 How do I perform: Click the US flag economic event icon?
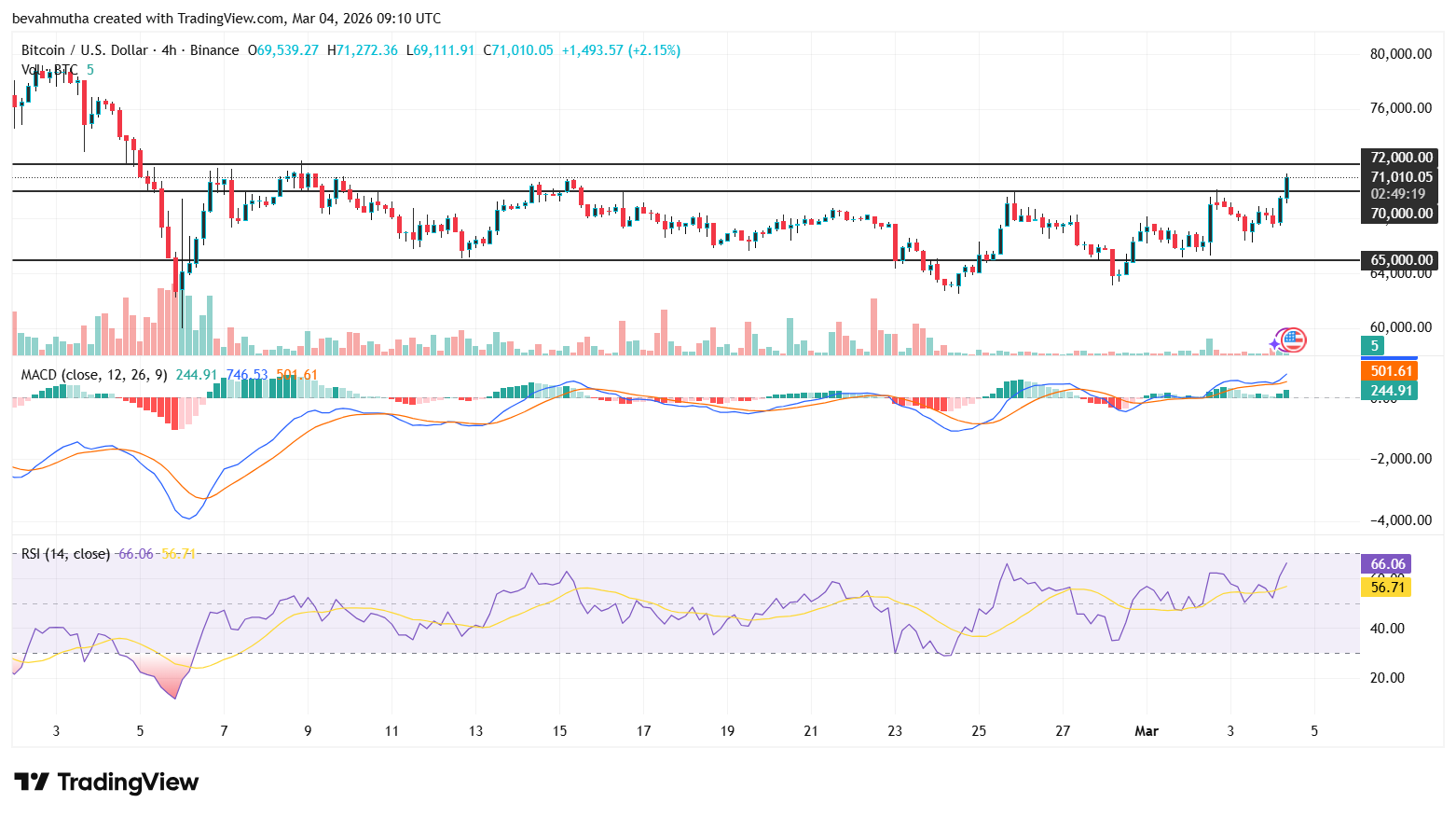coord(1293,340)
